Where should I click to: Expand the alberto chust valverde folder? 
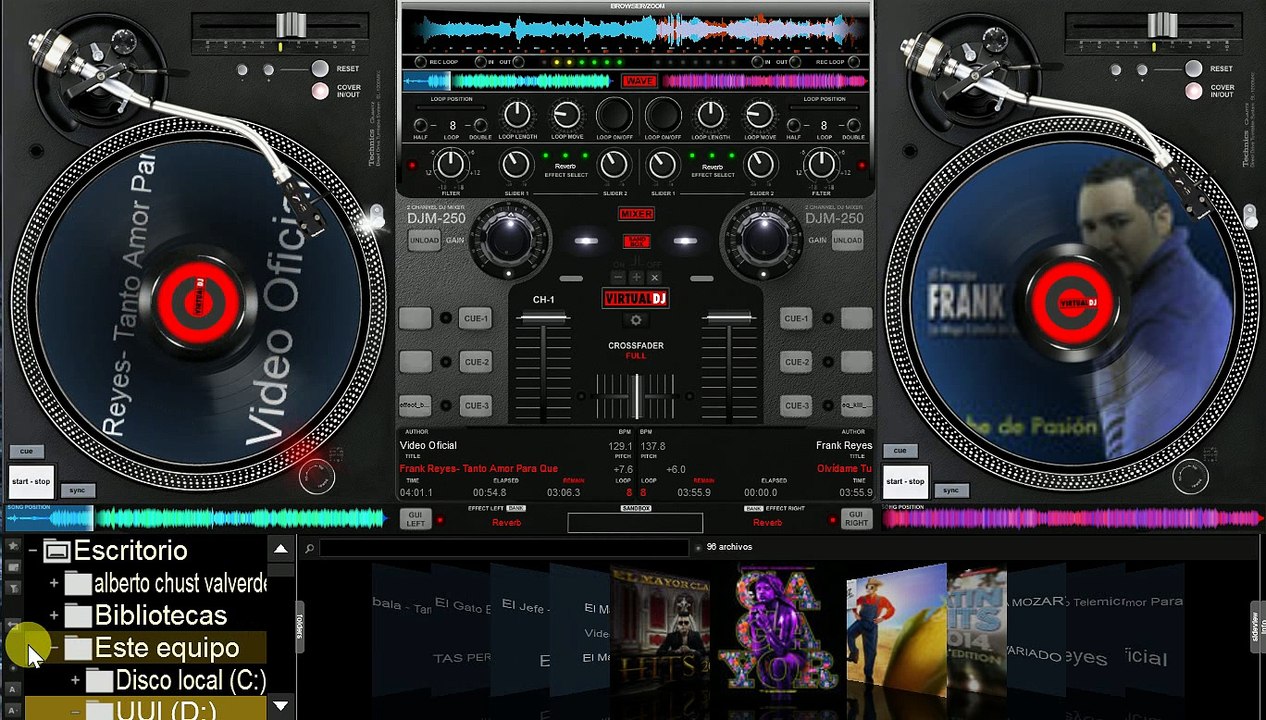[54, 583]
